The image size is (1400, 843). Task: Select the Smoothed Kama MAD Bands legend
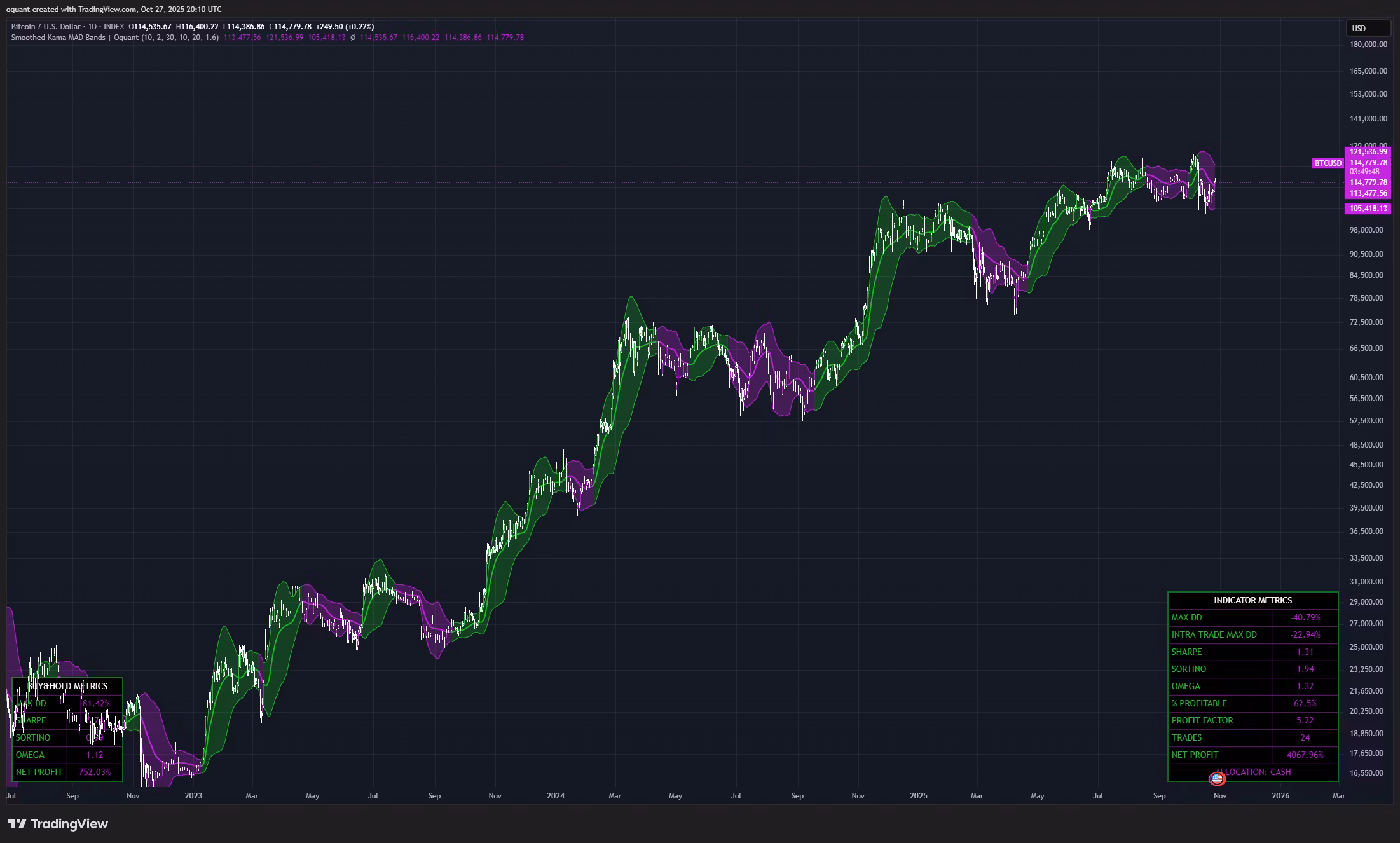pos(60,38)
